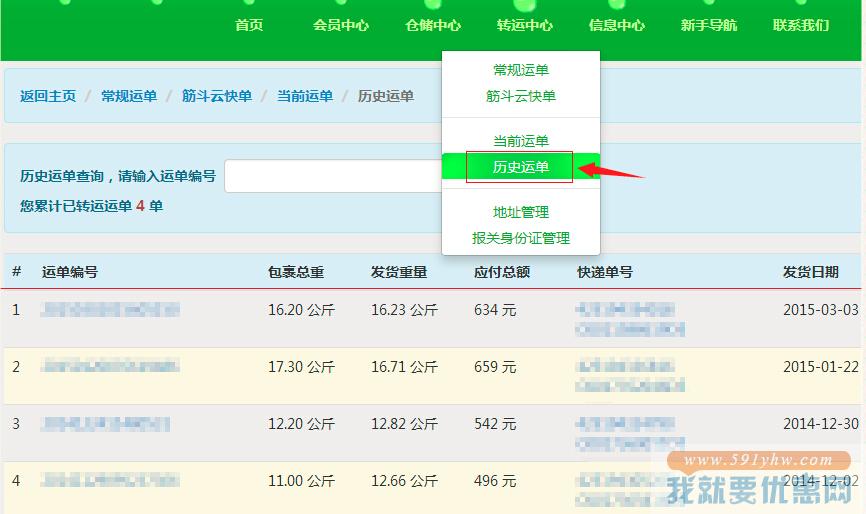This screenshot has height=514, width=866.
Task: Click the 2015-01-22 shipping date
Action: coord(821,367)
